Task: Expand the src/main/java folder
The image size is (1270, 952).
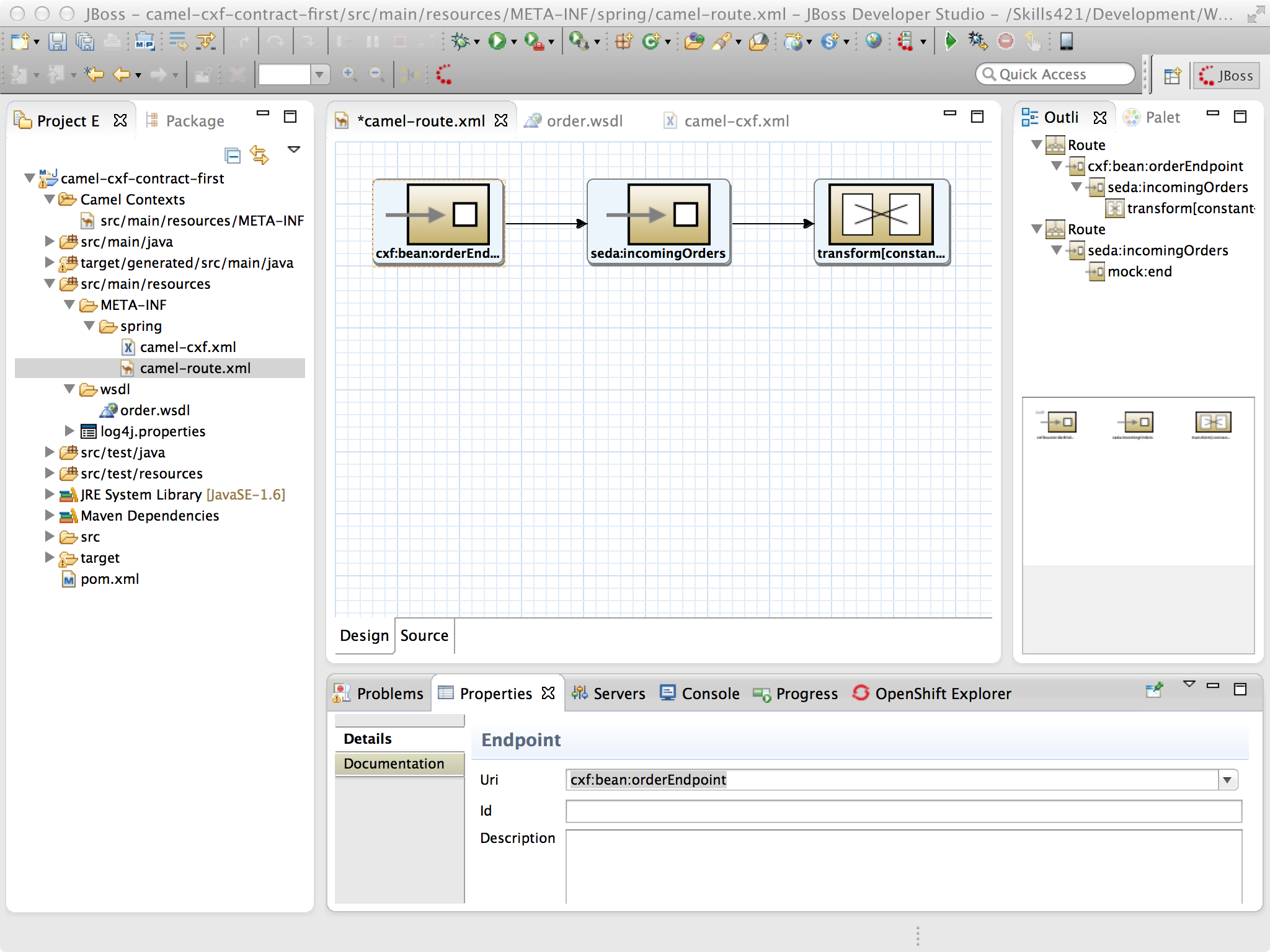Action: coord(50,242)
